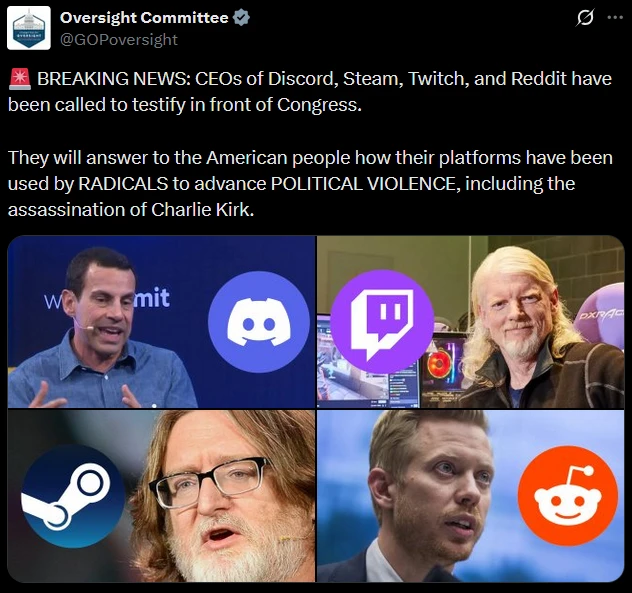632x593 pixels.
Task: Open the photo of long-haired blond man
Action: point(470,322)
